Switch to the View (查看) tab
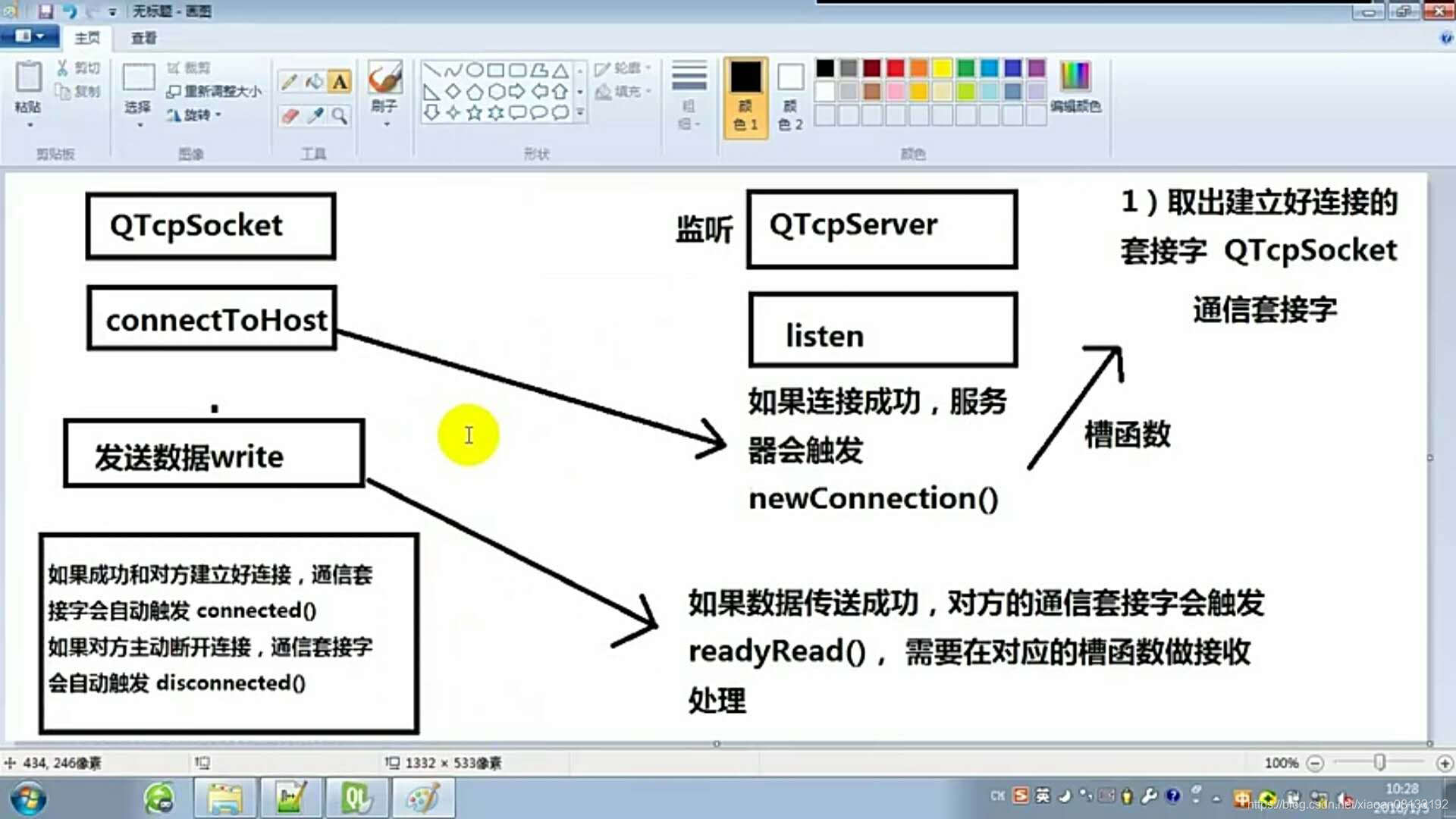This screenshot has width=1456, height=819. click(143, 38)
